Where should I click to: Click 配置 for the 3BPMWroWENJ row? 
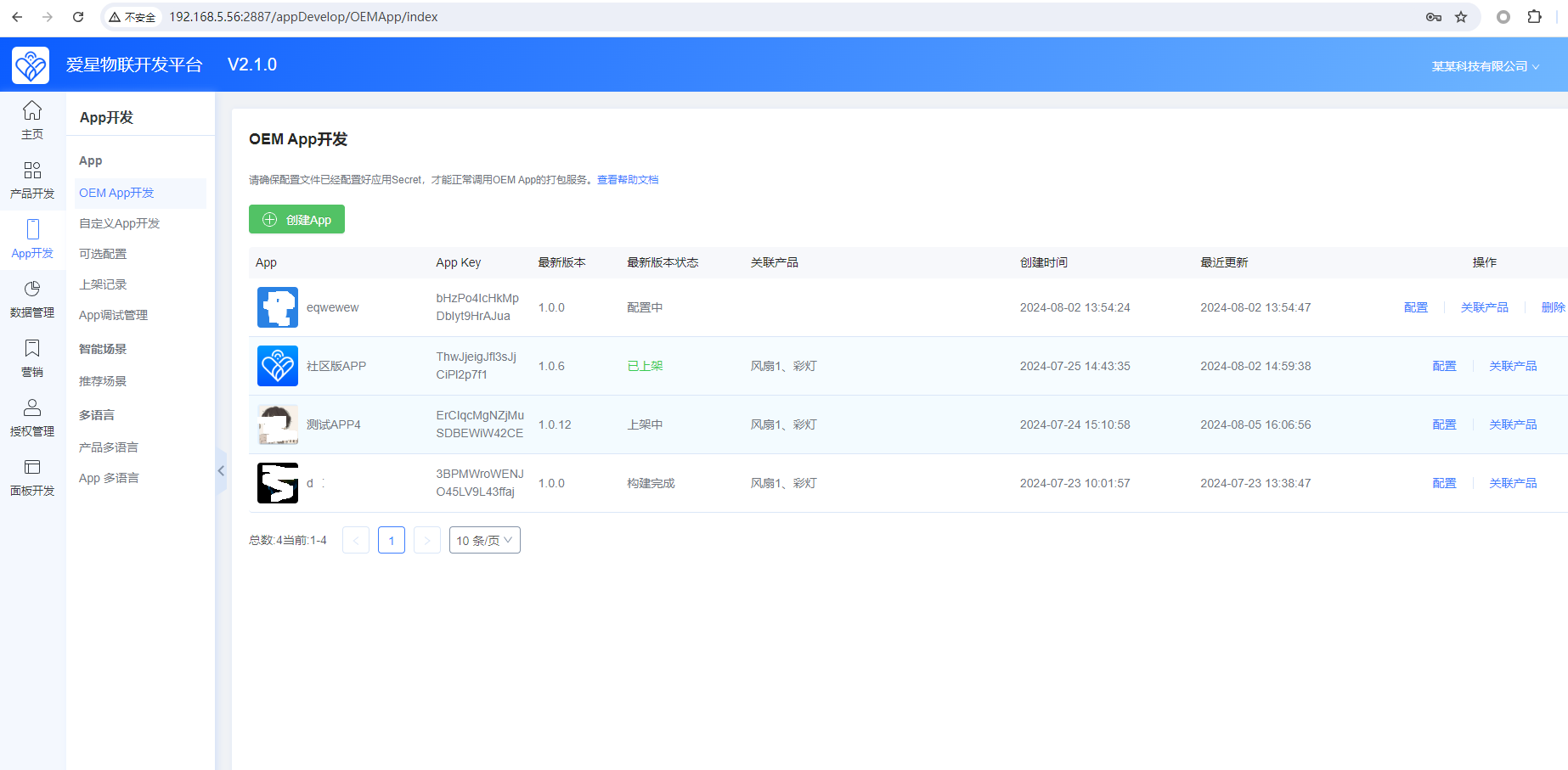(x=1444, y=483)
